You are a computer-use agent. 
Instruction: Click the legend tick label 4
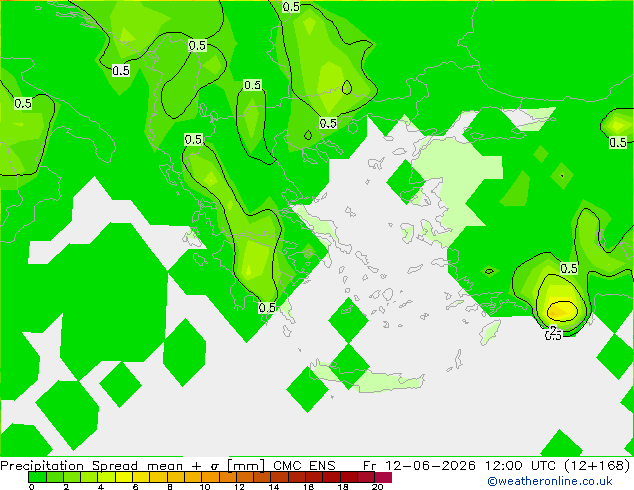pyautogui.click(x=101, y=487)
